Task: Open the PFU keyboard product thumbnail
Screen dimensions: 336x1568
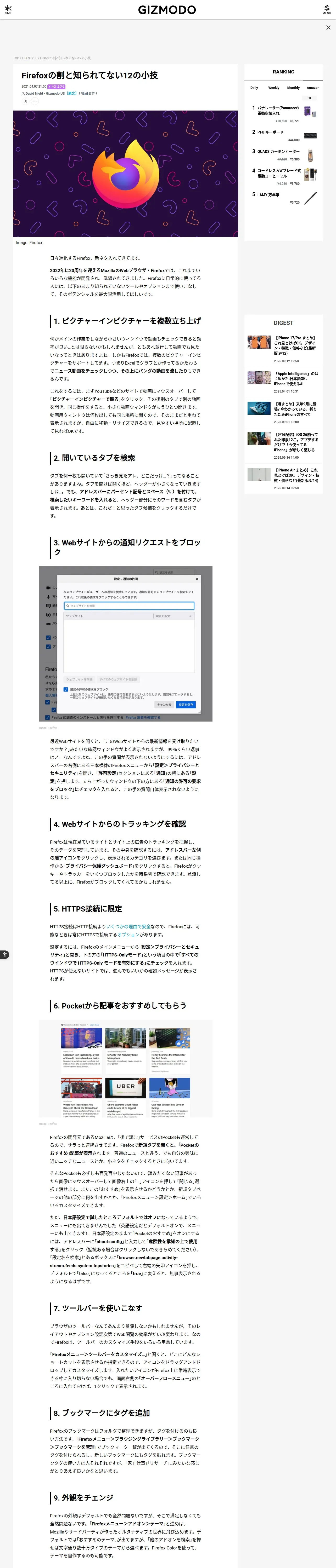Action: [310, 135]
